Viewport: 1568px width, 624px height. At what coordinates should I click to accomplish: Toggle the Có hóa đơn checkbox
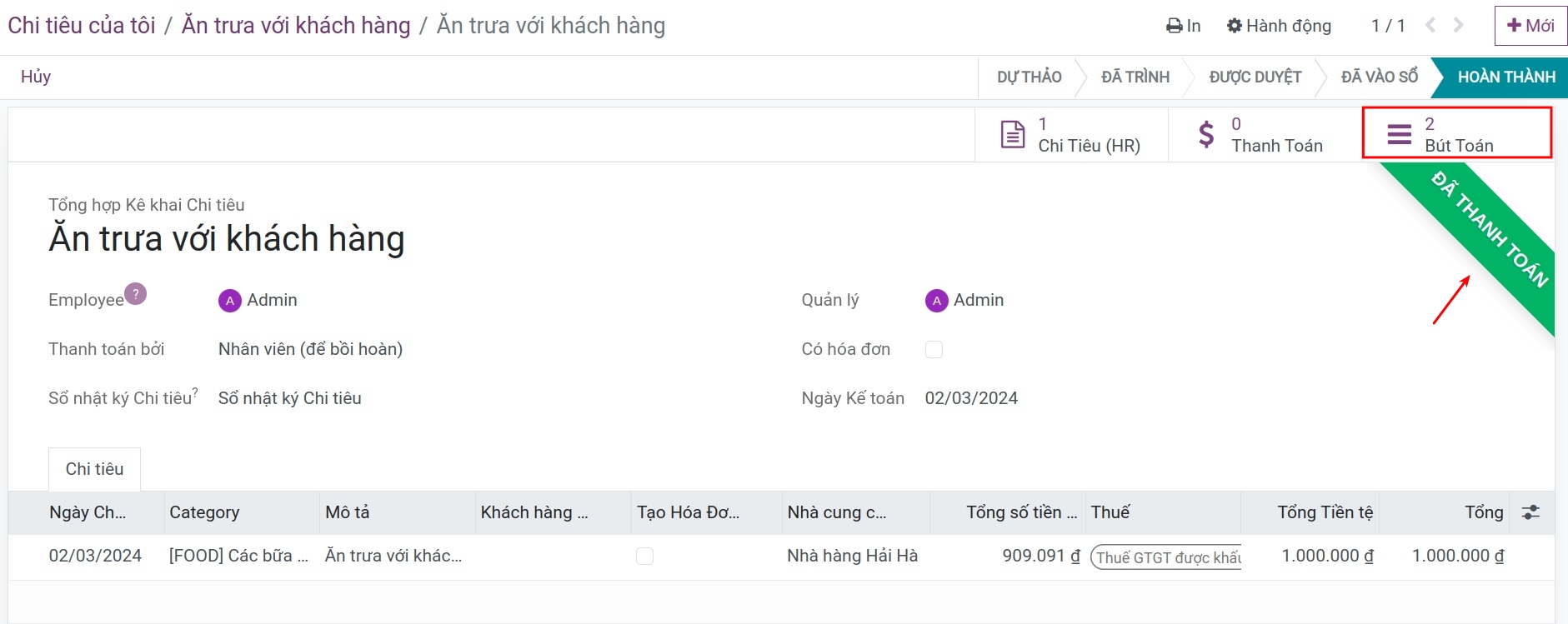tap(934, 349)
